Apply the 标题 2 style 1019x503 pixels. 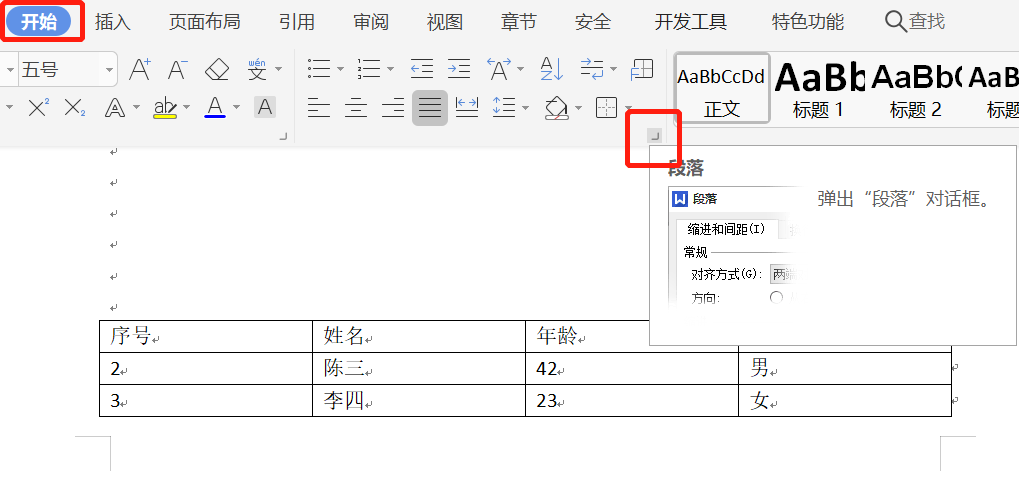(x=916, y=88)
